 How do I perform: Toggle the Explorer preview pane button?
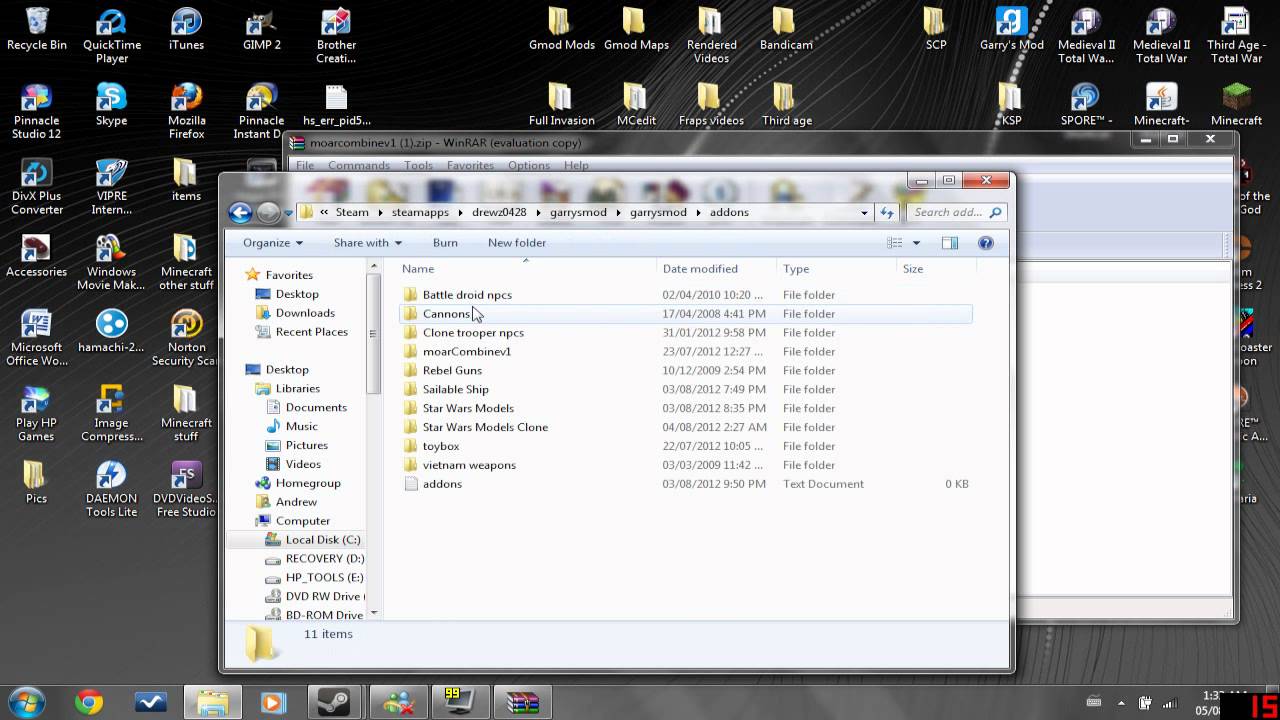[x=950, y=243]
